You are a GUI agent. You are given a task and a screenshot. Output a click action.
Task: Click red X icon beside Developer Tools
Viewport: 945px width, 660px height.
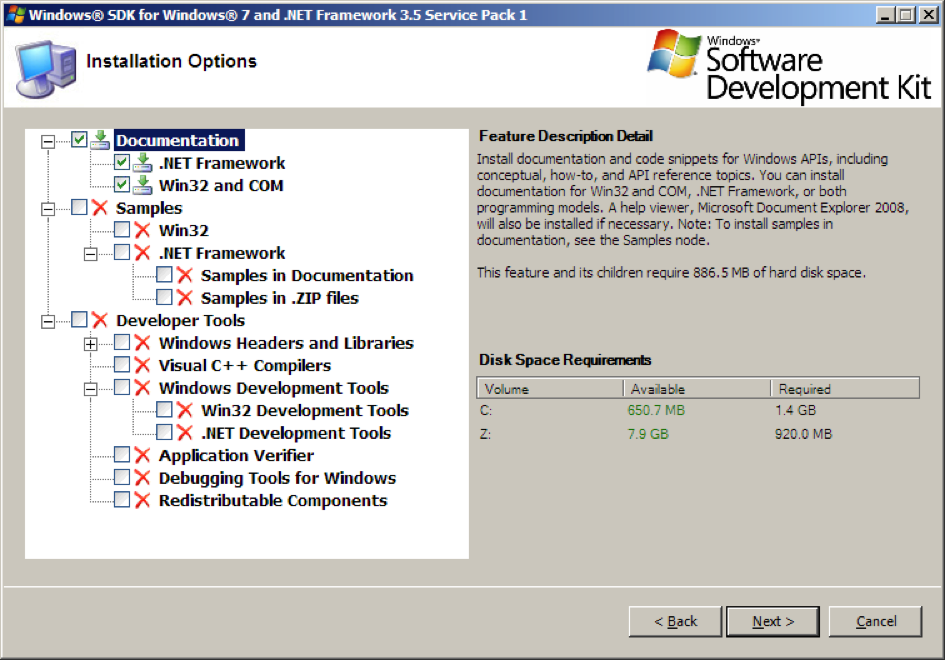(x=100, y=320)
